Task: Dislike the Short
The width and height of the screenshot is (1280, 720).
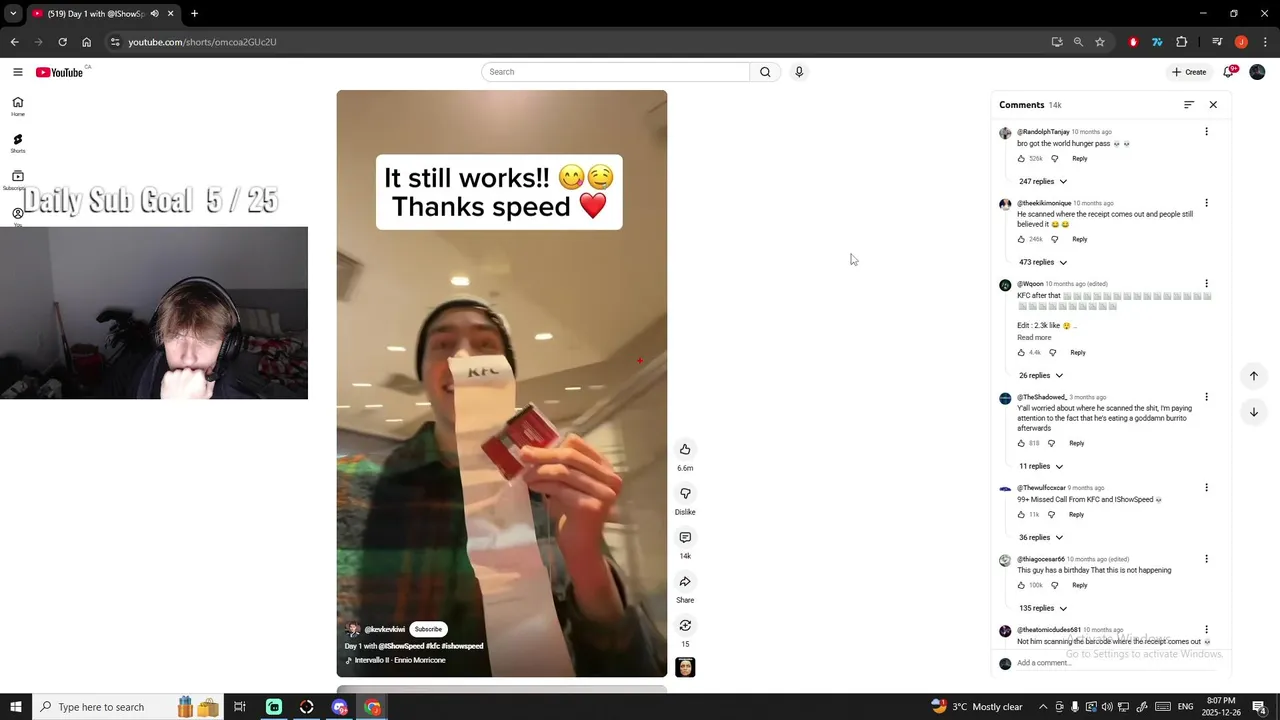Action: (685, 493)
